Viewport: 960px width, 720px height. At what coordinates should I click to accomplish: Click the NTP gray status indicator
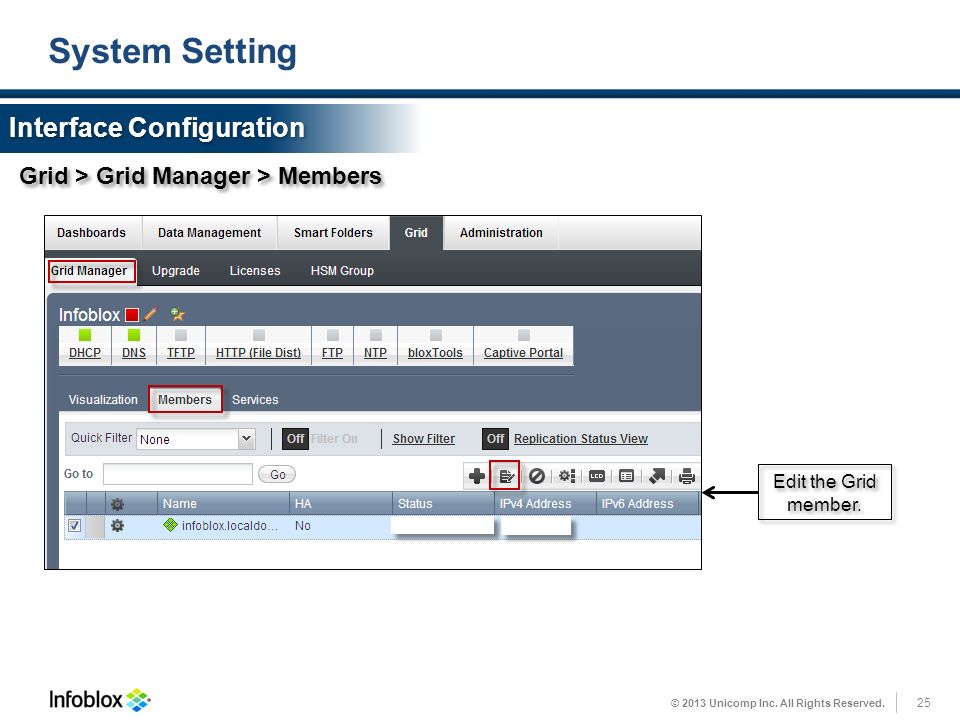(x=376, y=335)
